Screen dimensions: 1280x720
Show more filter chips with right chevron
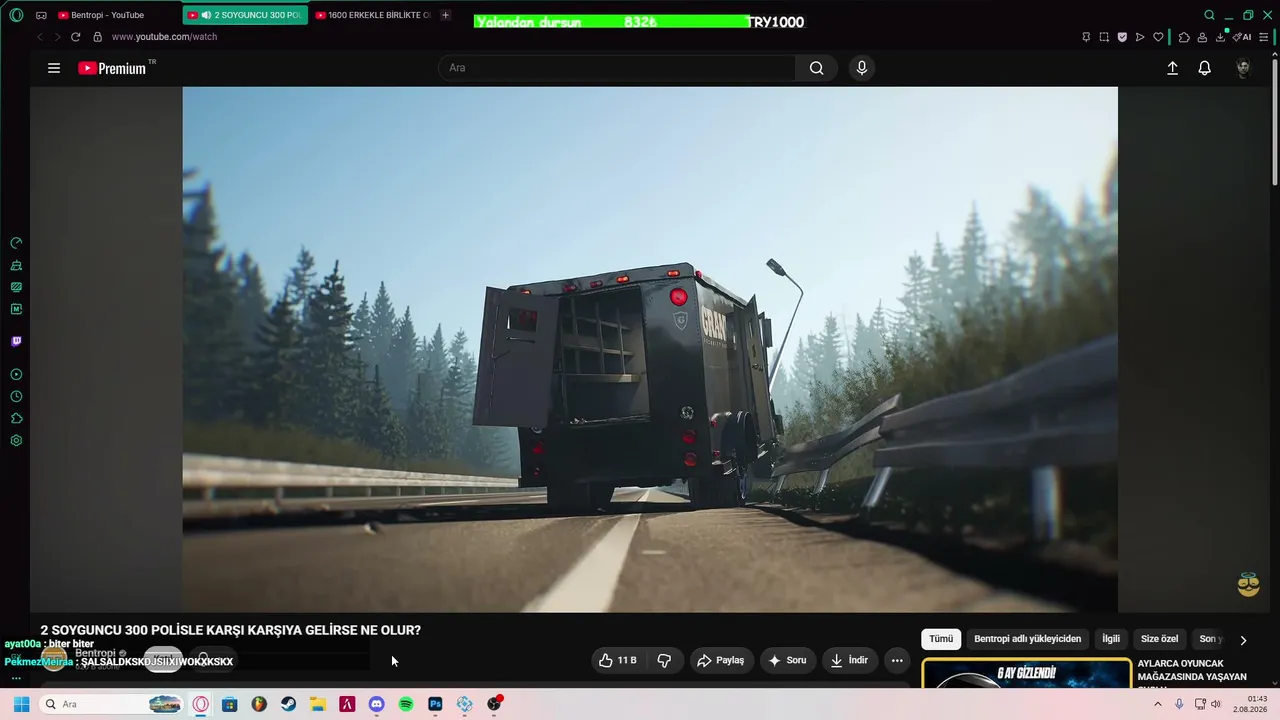(x=1243, y=640)
